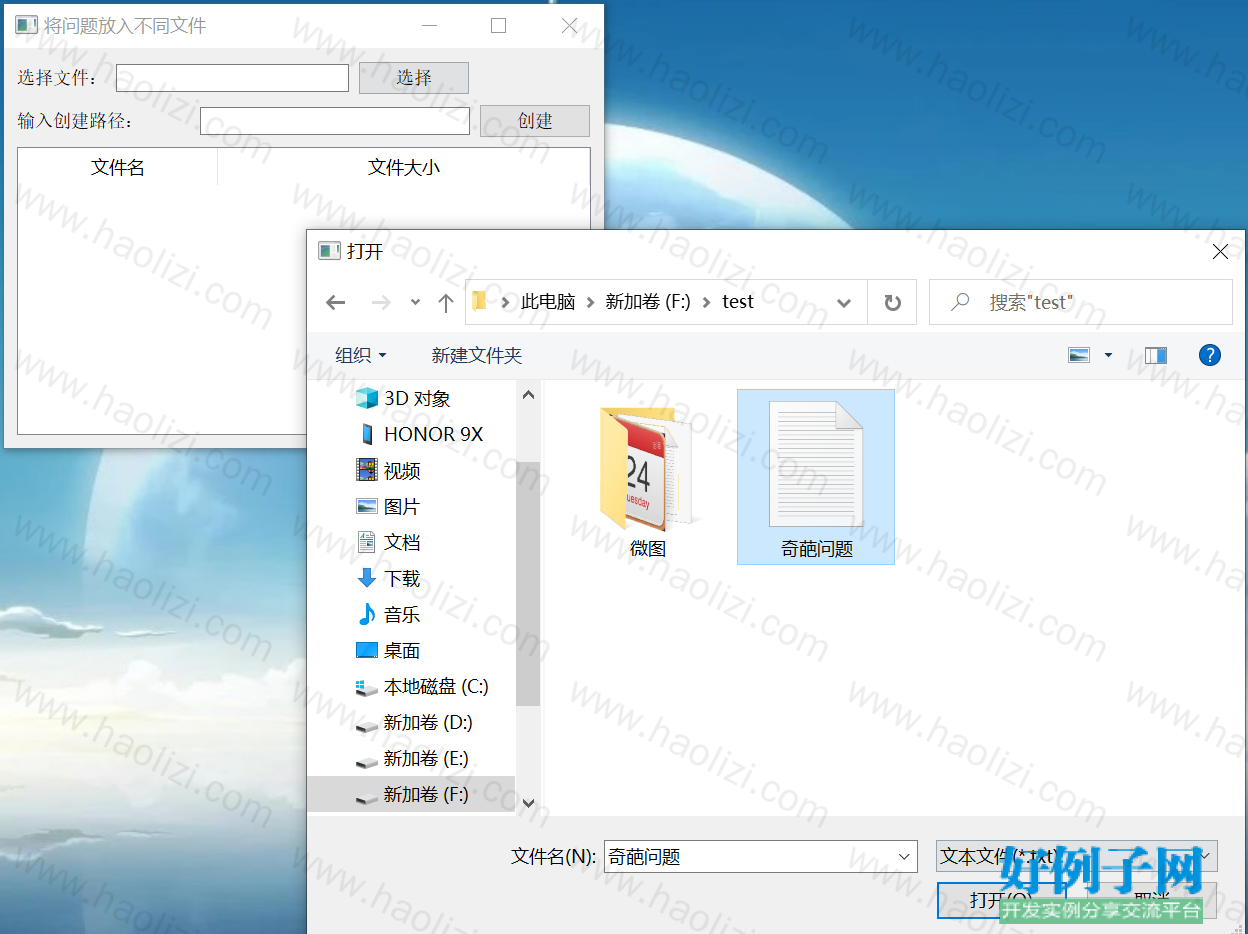1248x934 pixels.
Task: Open the 文本文件 file type dropdown
Action: (1076, 856)
